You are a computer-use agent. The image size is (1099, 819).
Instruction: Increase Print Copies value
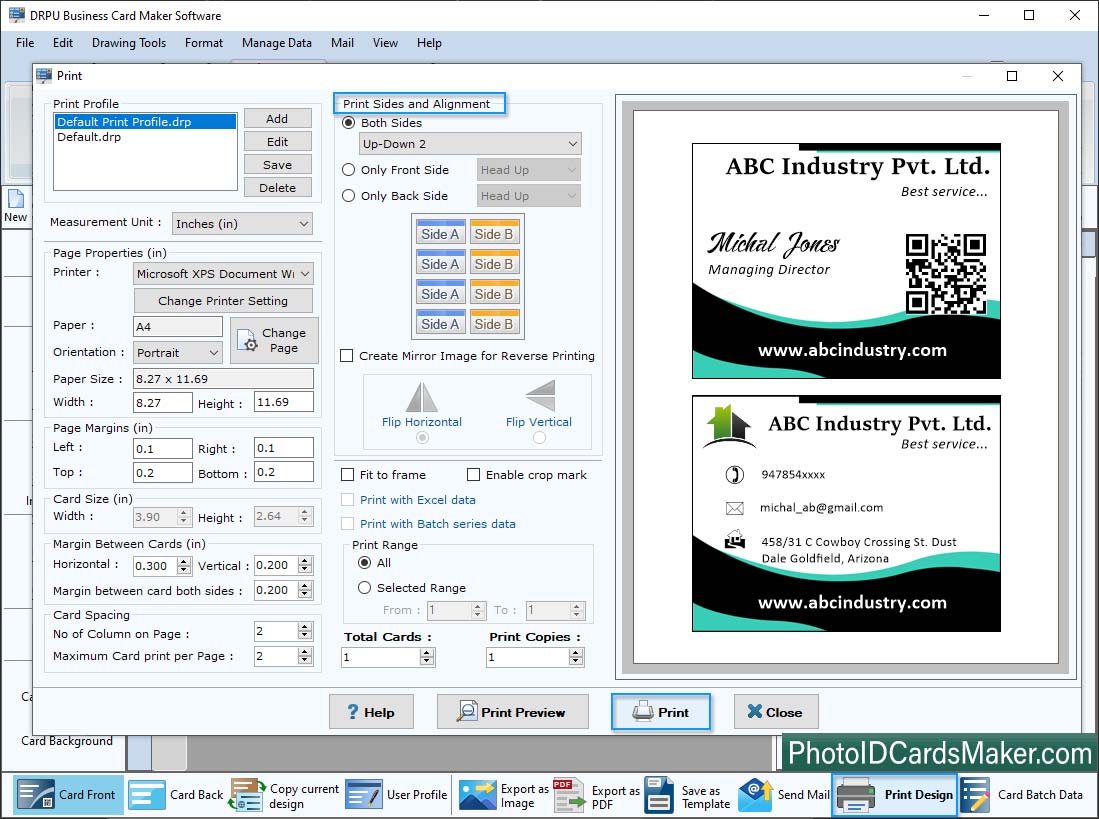coord(575,653)
